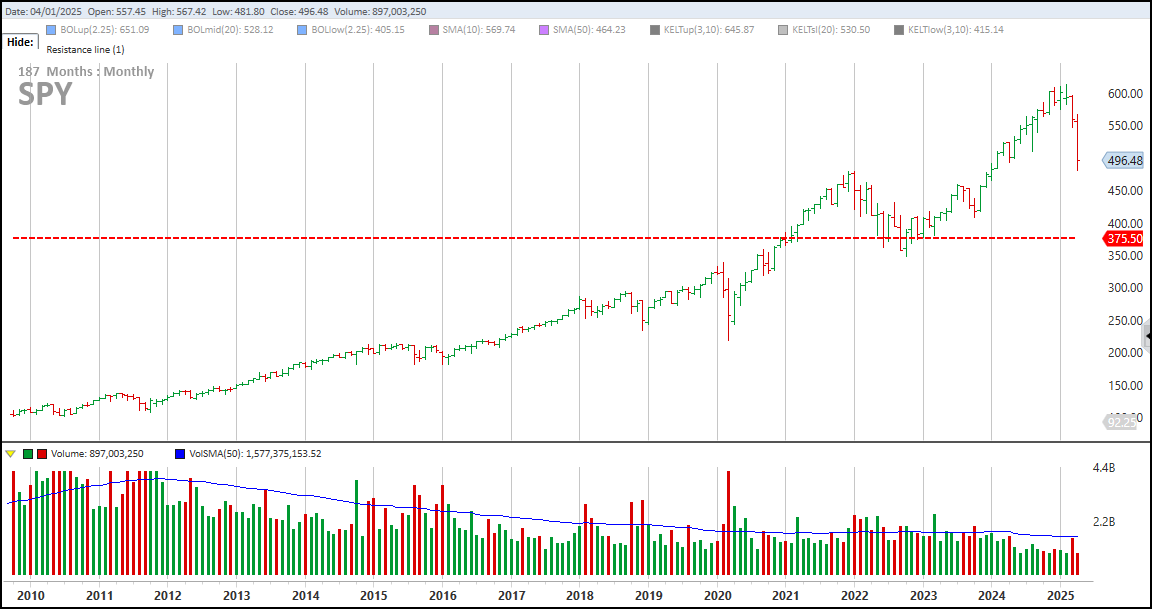This screenshot has height=609, width=1152.
Task: Click the 2020 year label on time axis
Action: [x=717, y=594]
